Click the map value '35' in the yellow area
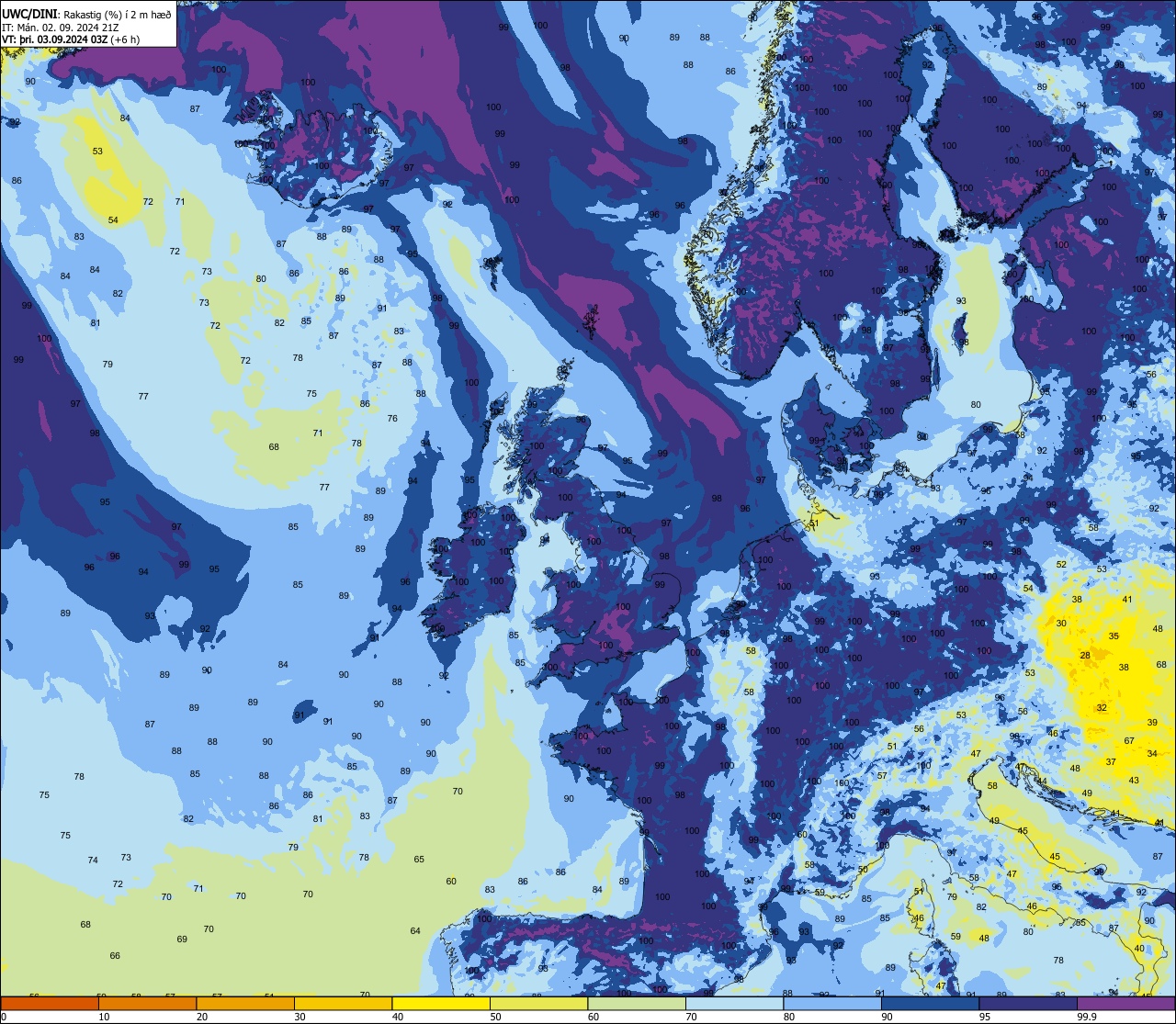This screenshot has height=1024, width=1176. point(1114,636)
